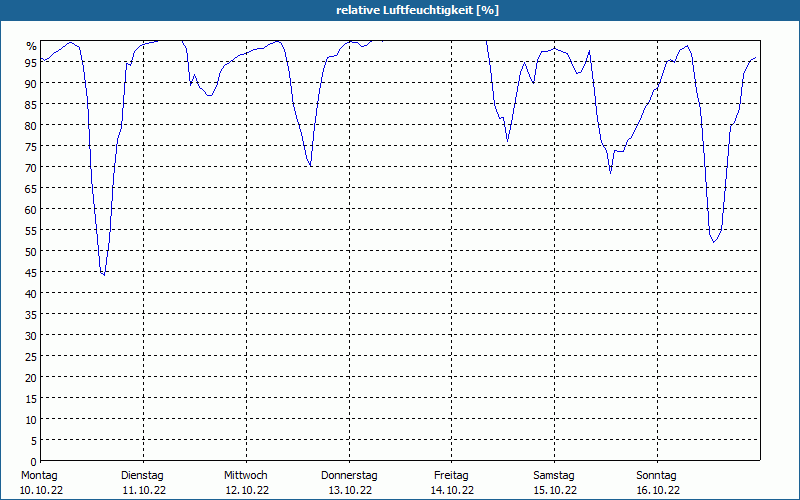Click the 'Donnerstag' day label
Image resolution: width=800 pixels, height=500 pixels.
click(x=349, y=475)
